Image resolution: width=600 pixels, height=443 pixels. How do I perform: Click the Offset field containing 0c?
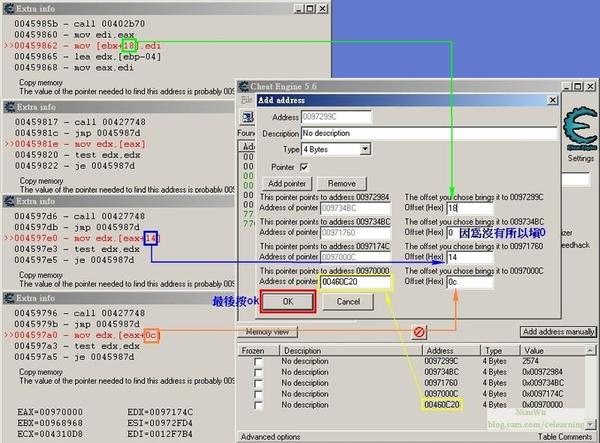[470, 282]
